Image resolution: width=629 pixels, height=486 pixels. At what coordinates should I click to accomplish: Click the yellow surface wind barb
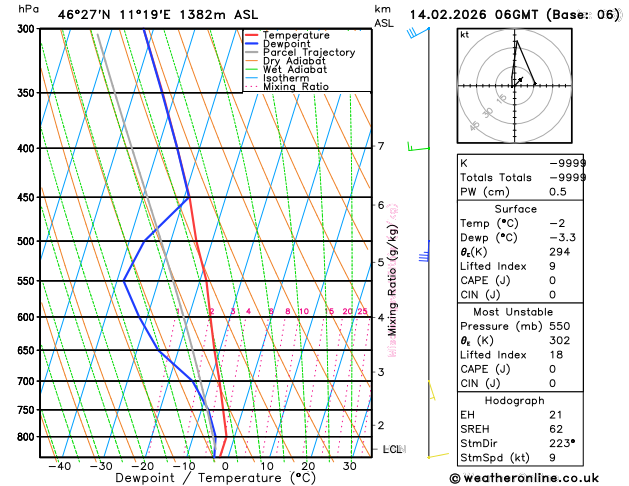pos(438,456)
